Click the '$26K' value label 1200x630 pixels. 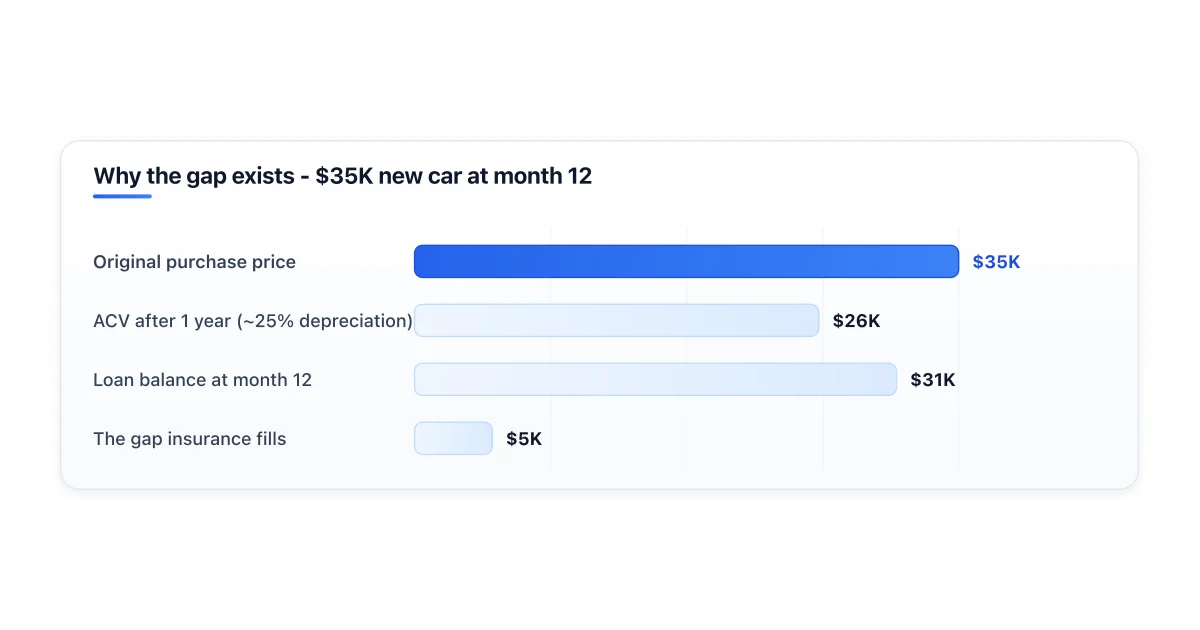(856, 321)
